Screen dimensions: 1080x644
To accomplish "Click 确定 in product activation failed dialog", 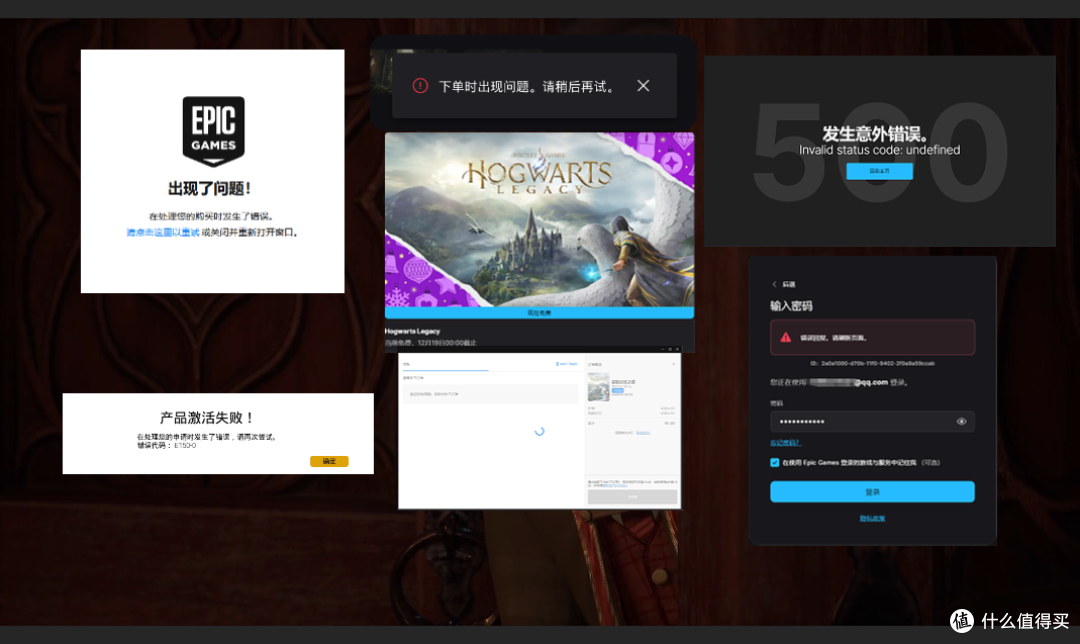I will [329, 461].
